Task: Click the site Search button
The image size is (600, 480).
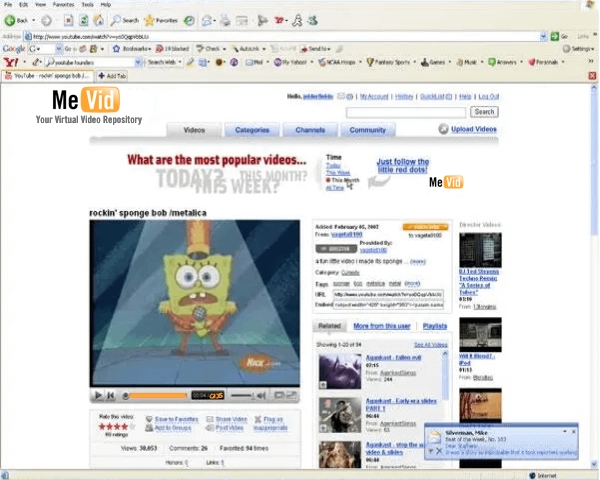Action: click(484, 112)
